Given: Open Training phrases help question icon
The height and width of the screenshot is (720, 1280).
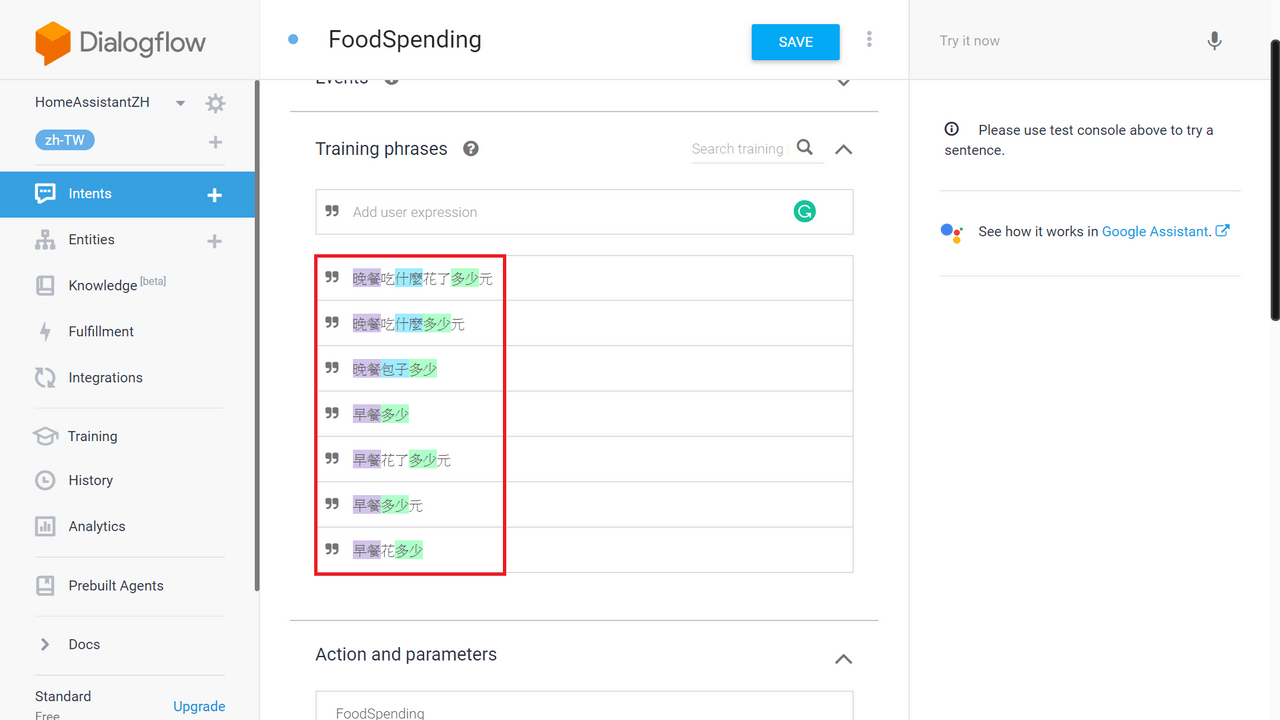Looking at the screenshot, I should coord(471,149).
